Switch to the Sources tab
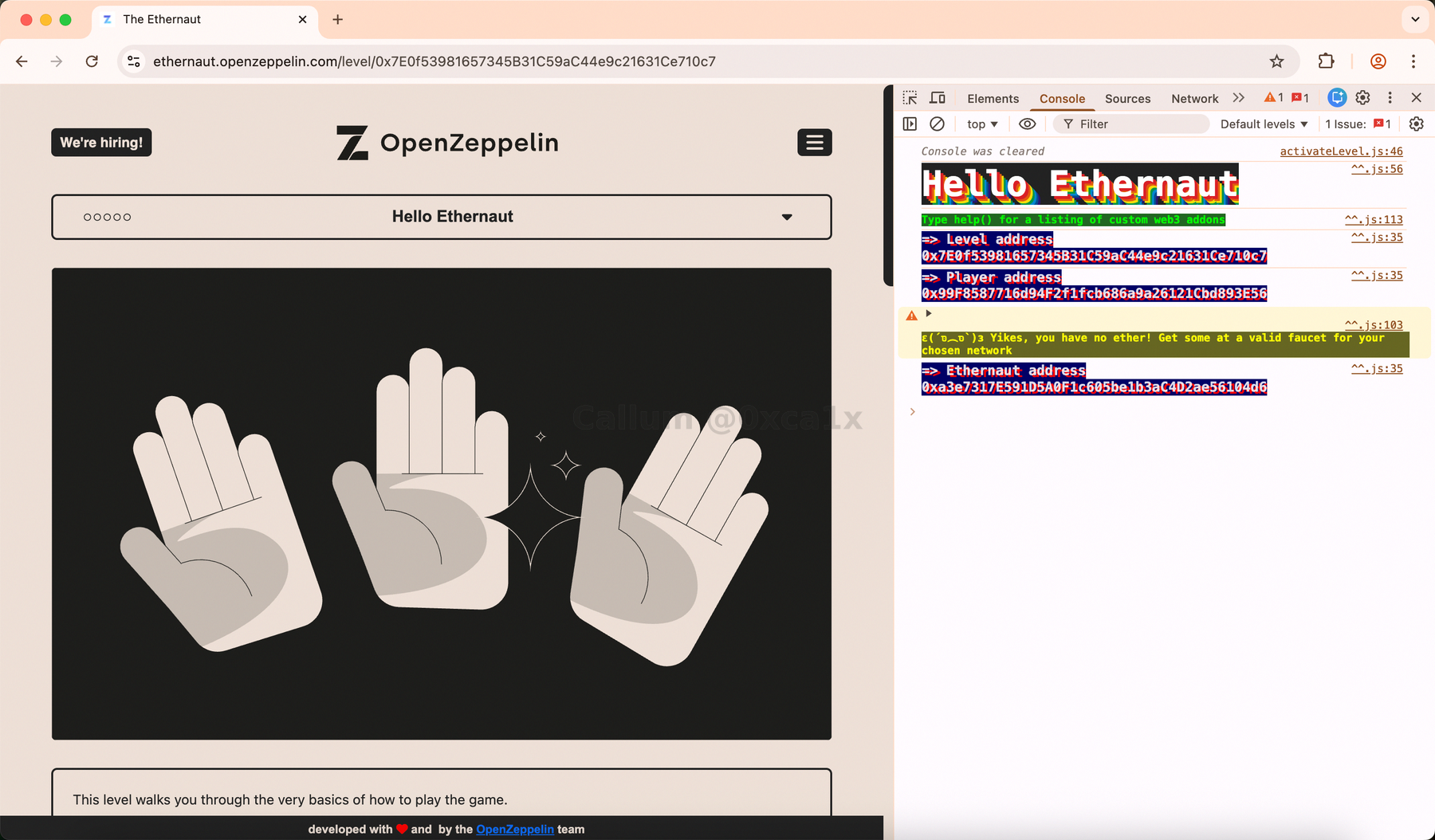 [x=1128, y=99]
